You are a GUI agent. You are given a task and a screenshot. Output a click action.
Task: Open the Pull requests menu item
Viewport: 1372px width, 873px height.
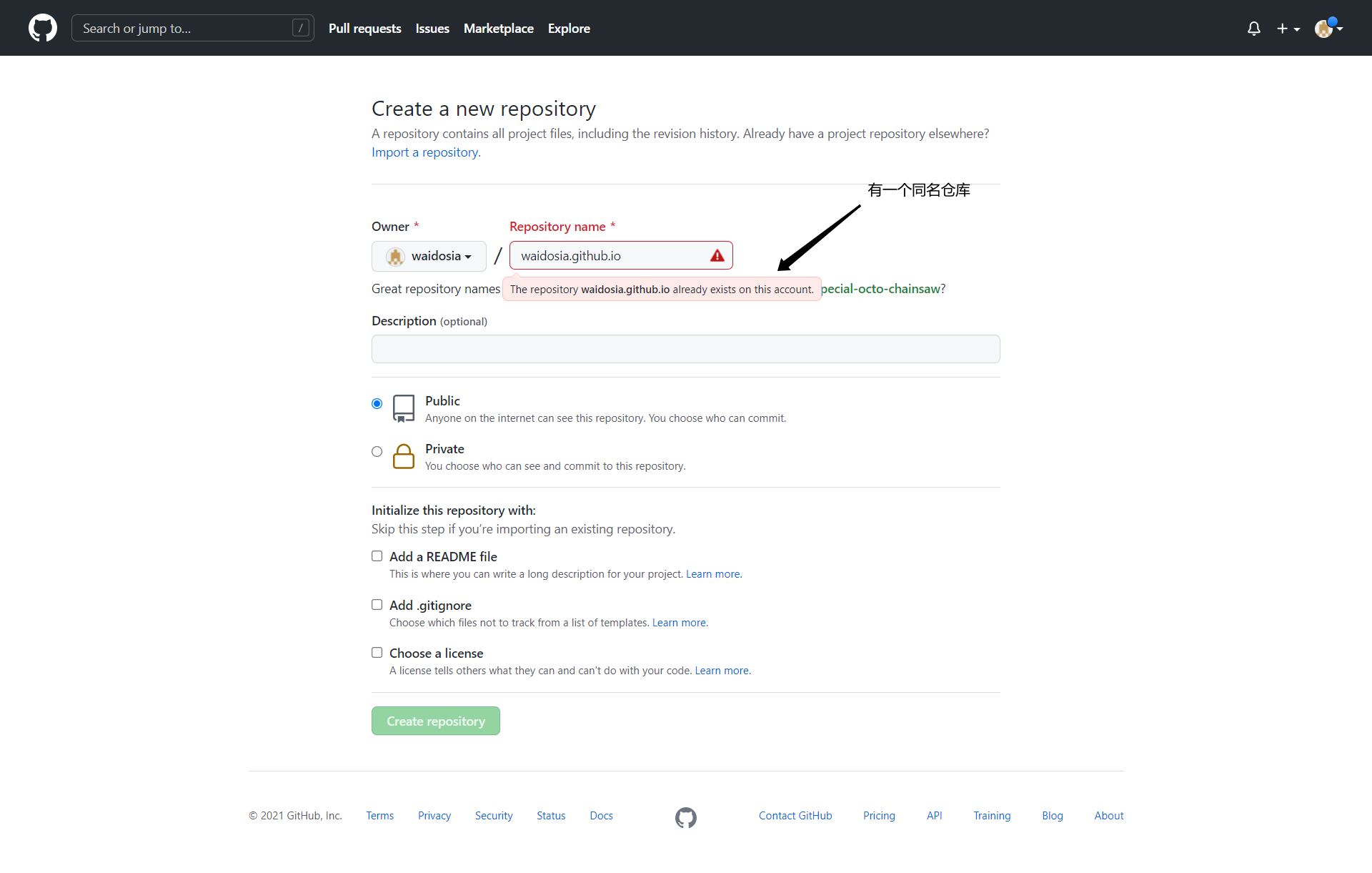[x=365, y=28]
